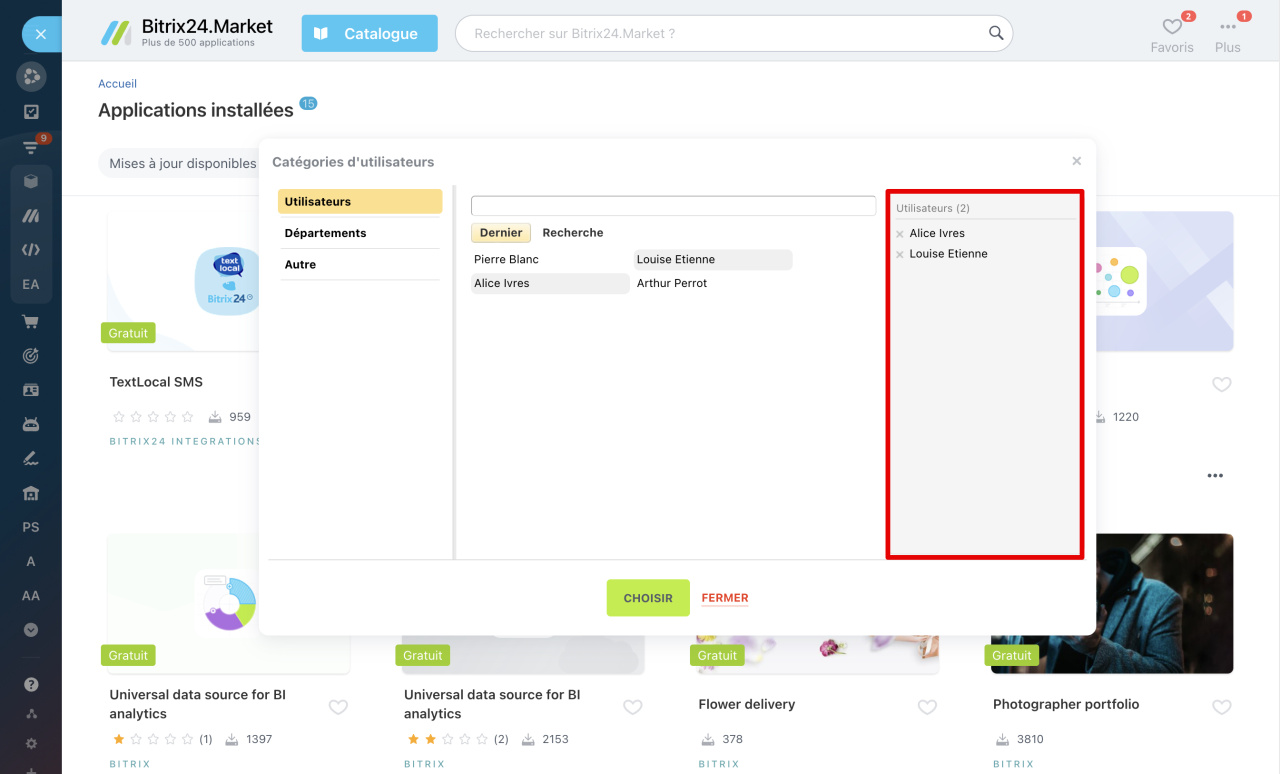Click the sitemap icon in sidebar
This screenshot has height=774, width=1280.
pyautogui.click(x=31, y=714)
